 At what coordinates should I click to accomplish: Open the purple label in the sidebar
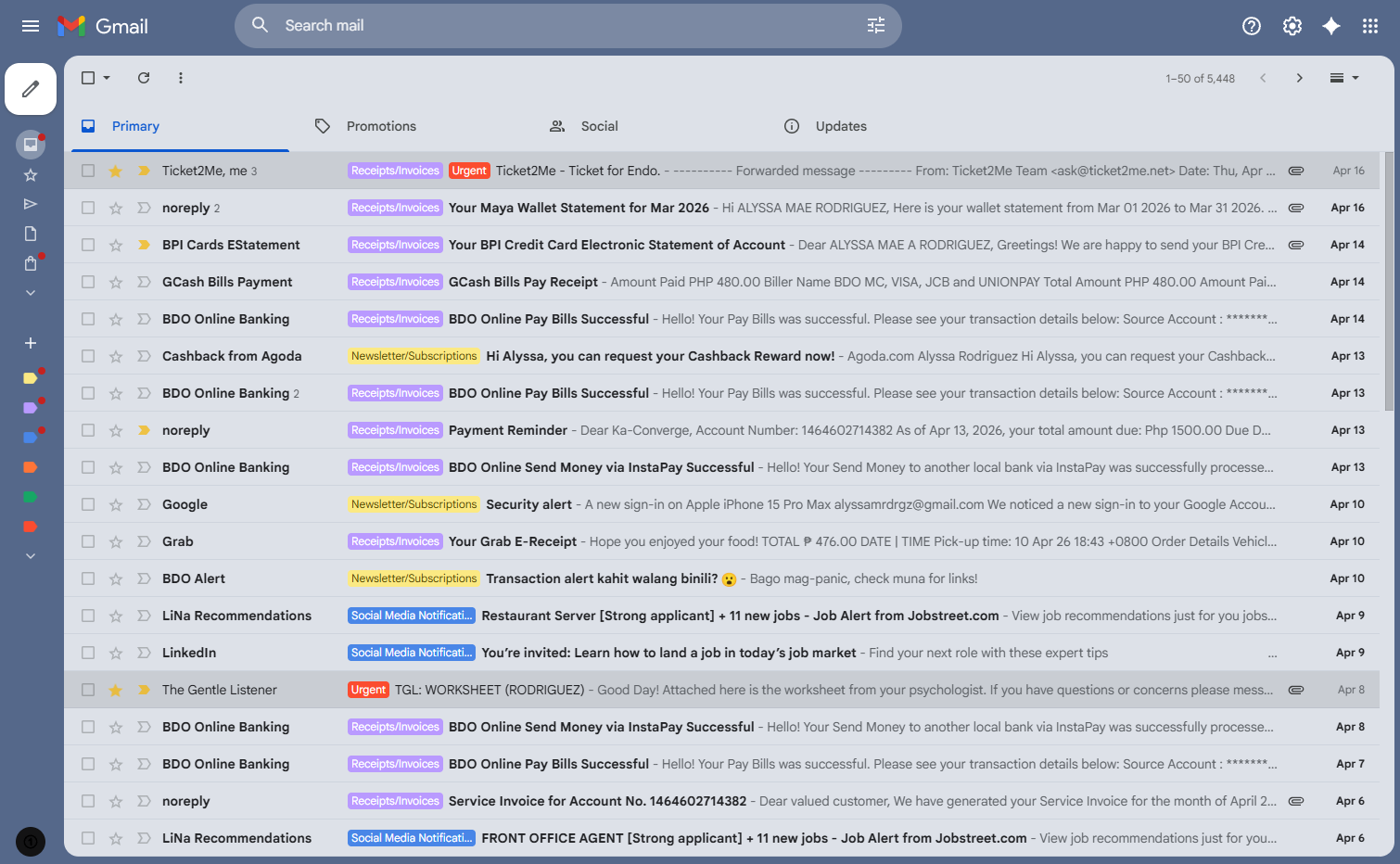30,408
